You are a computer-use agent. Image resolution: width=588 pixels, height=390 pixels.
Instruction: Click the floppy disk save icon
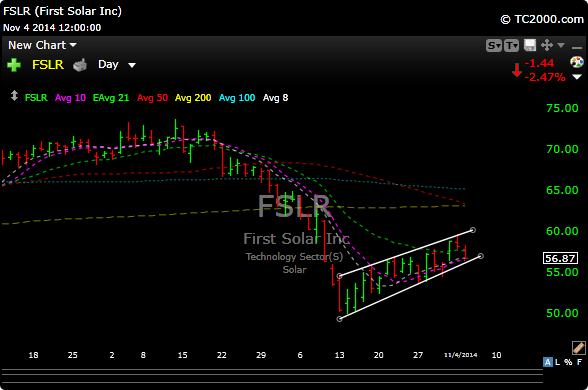pos(530,45)
